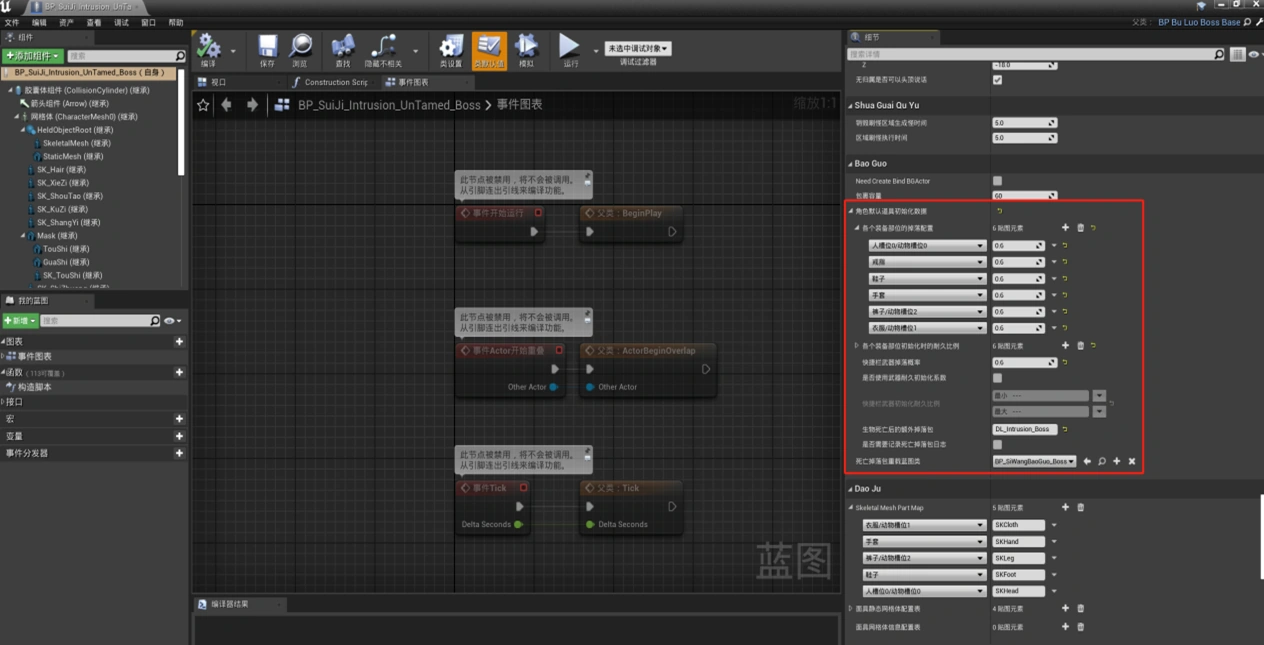
Task: Add element to 各个装备部位的掉落配置 map
Action: pyautogui.click(x=1065, y=228)
